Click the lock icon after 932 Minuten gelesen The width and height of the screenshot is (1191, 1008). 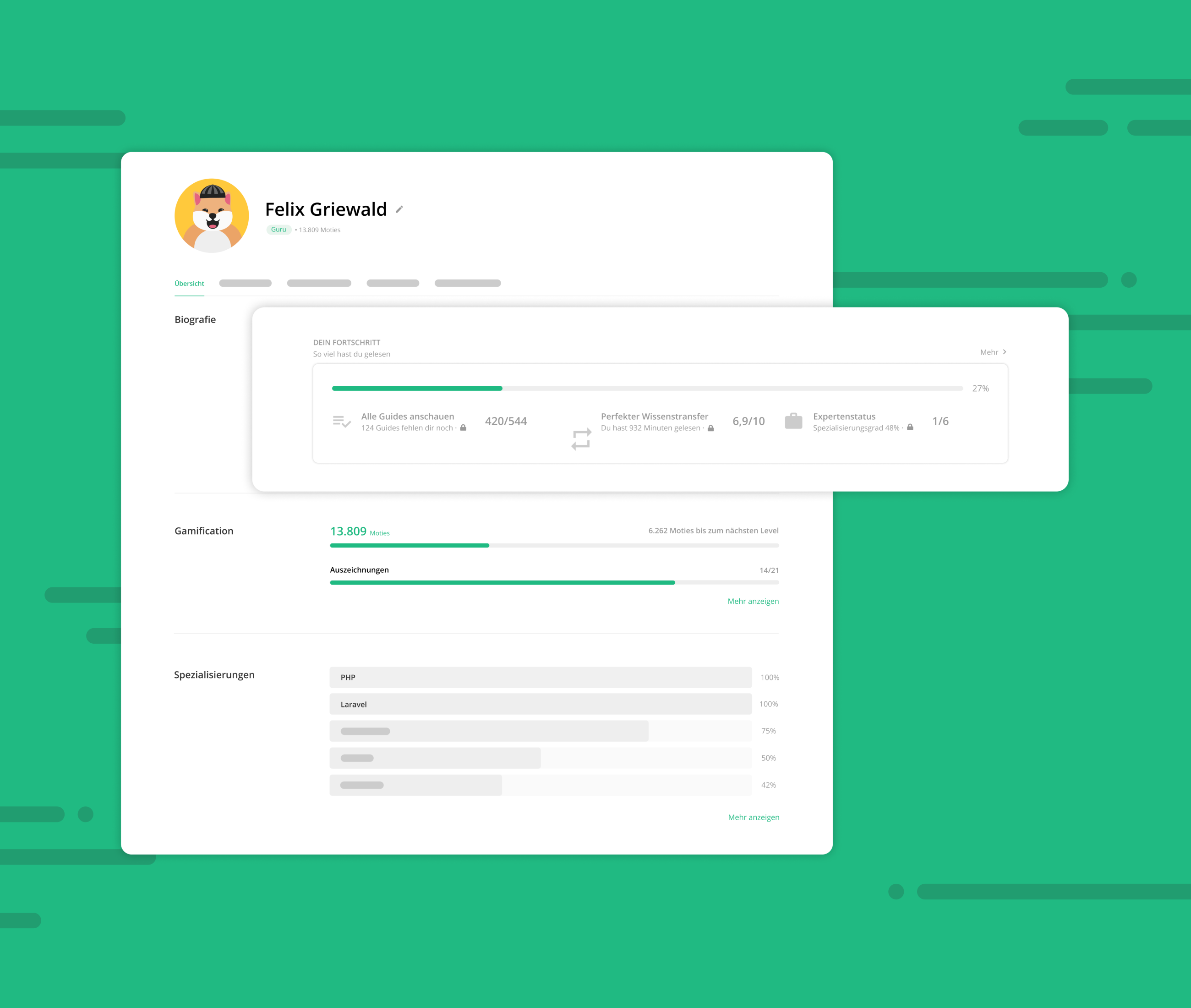click(x=710, y=428)
